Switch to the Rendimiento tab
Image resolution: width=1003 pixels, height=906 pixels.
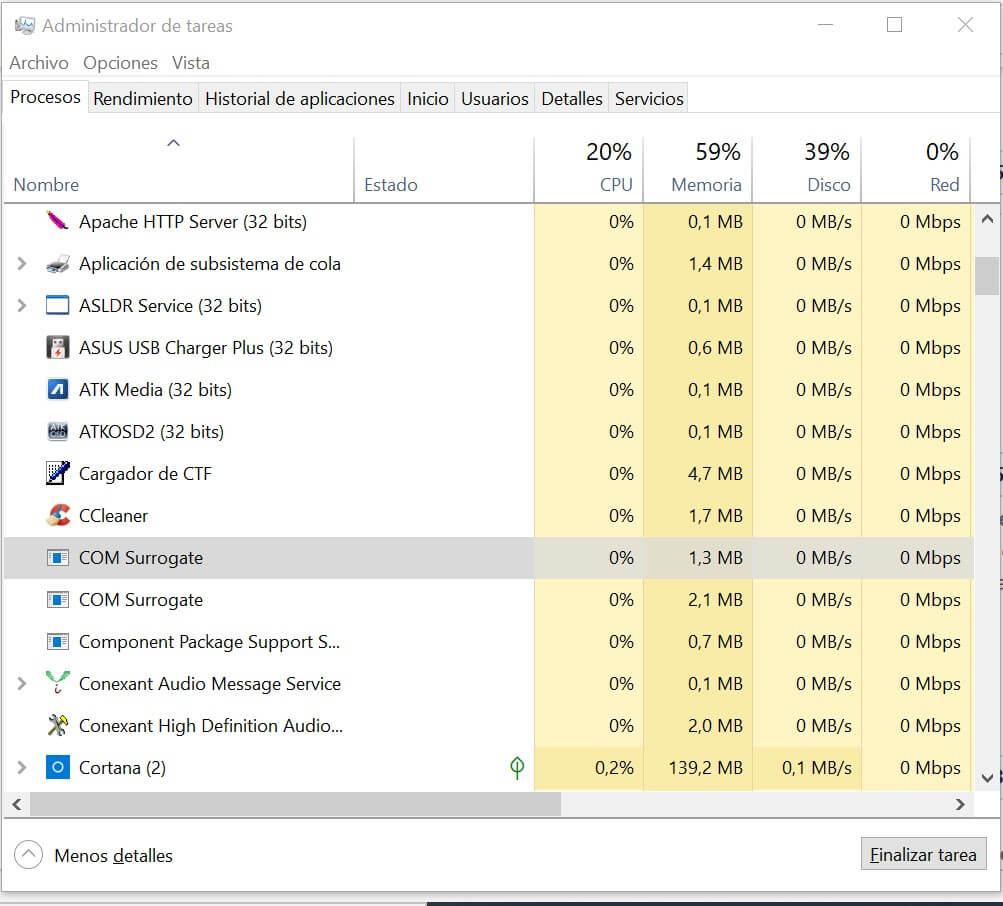[143, 99]
